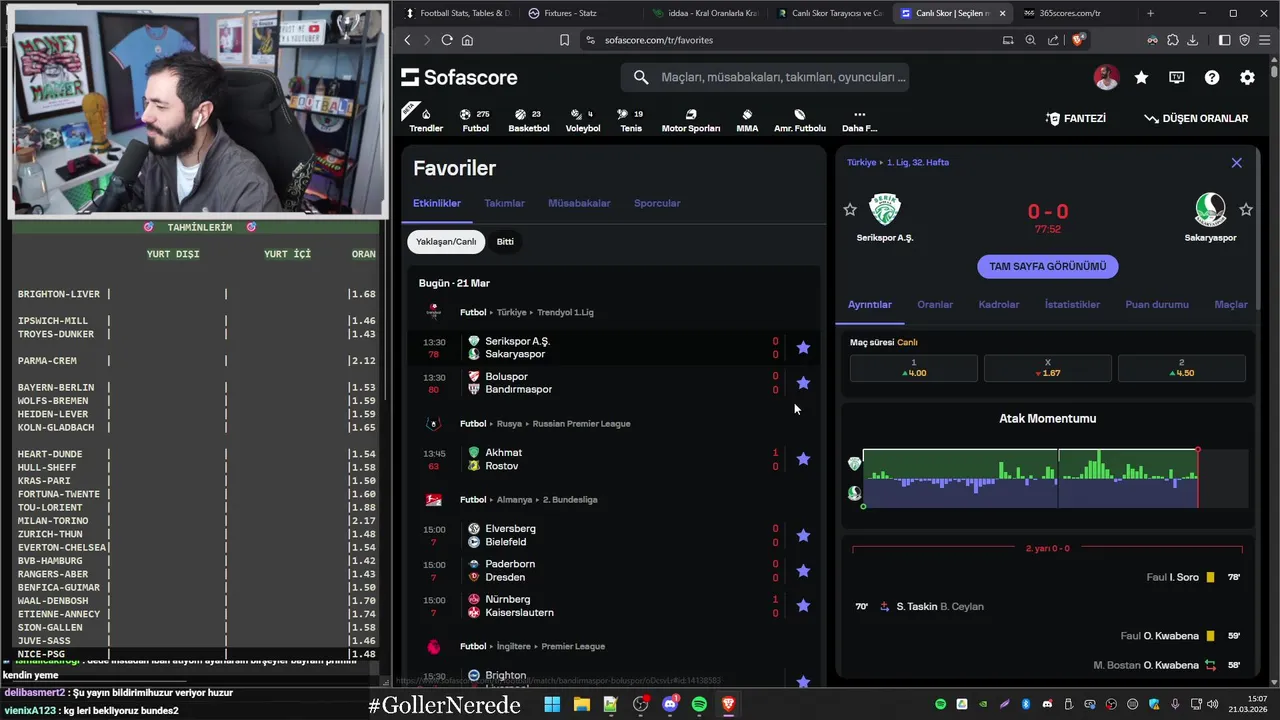Open the Puan durumu tab
This screenshot has height=720, width=1280.
click(1157, 304)
